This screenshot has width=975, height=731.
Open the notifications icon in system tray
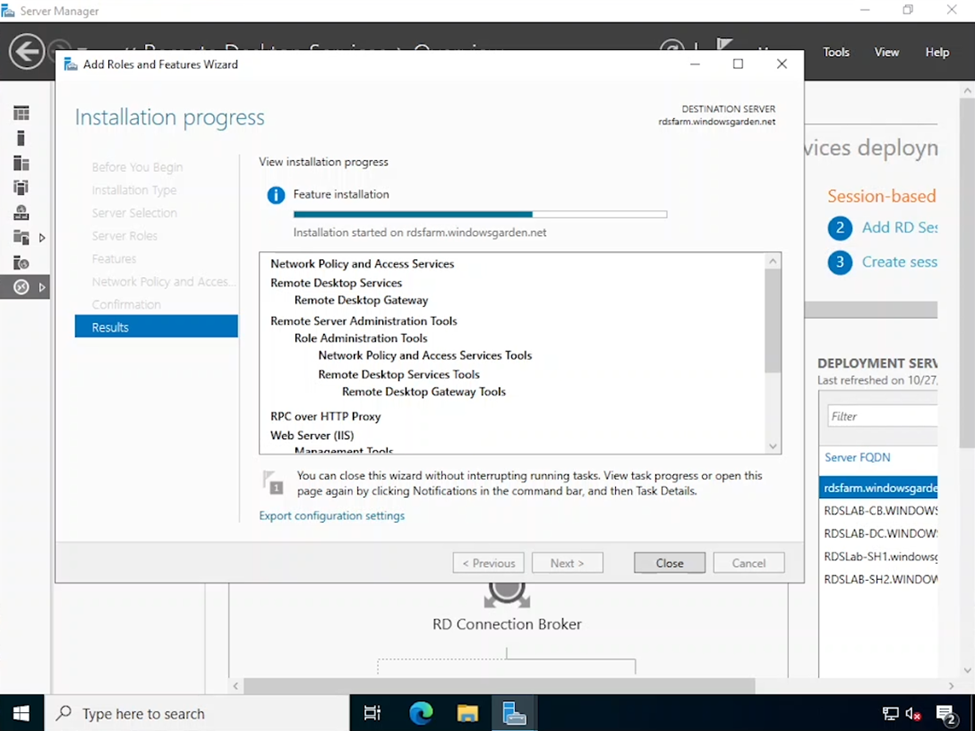point(947,714)
